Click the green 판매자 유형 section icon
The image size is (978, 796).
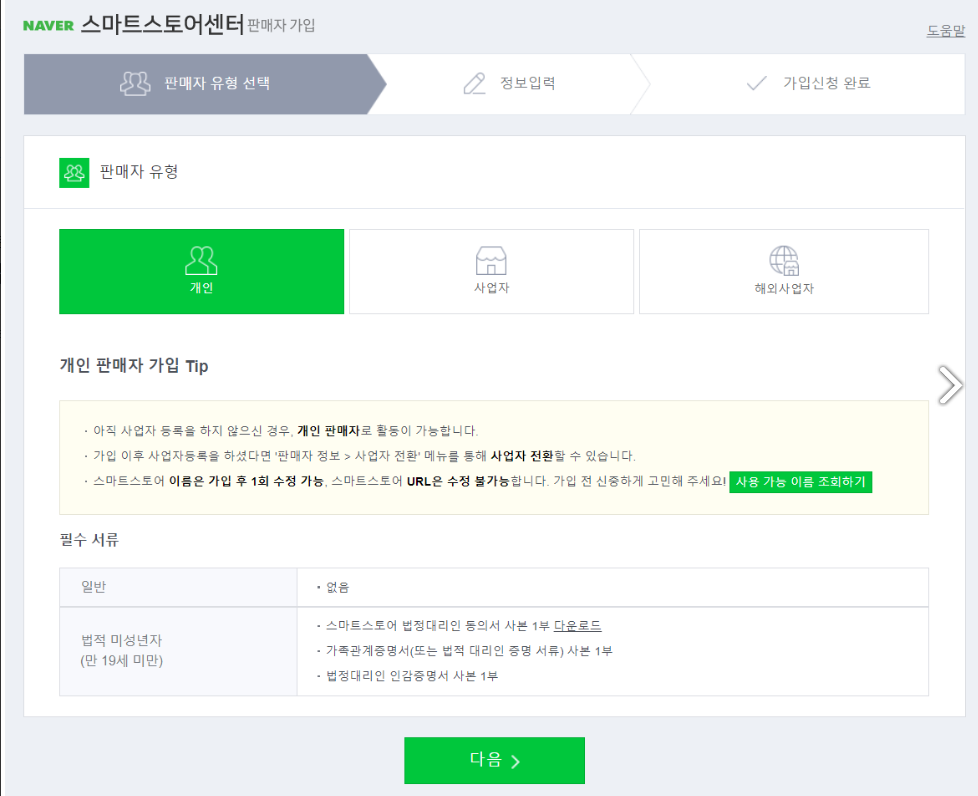(74, 173)
